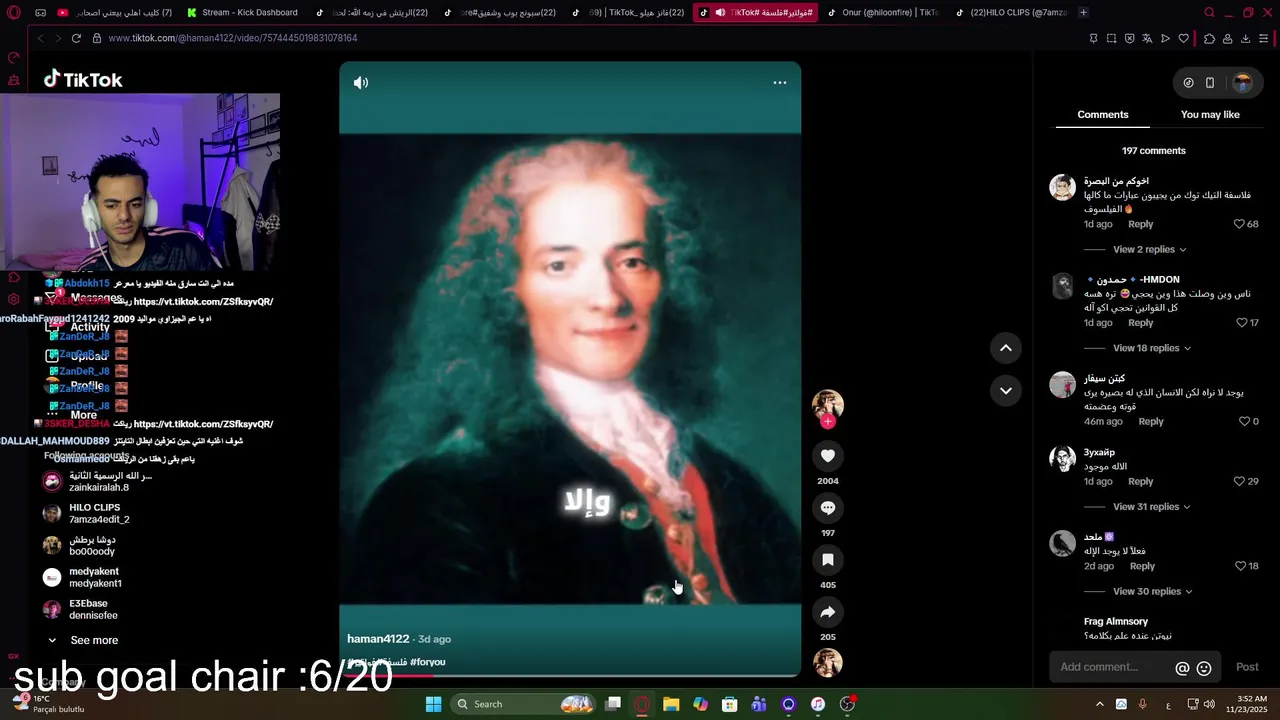Open a new browser tab with plus
Viewport: 1280px width, 720px height.
1083,12
